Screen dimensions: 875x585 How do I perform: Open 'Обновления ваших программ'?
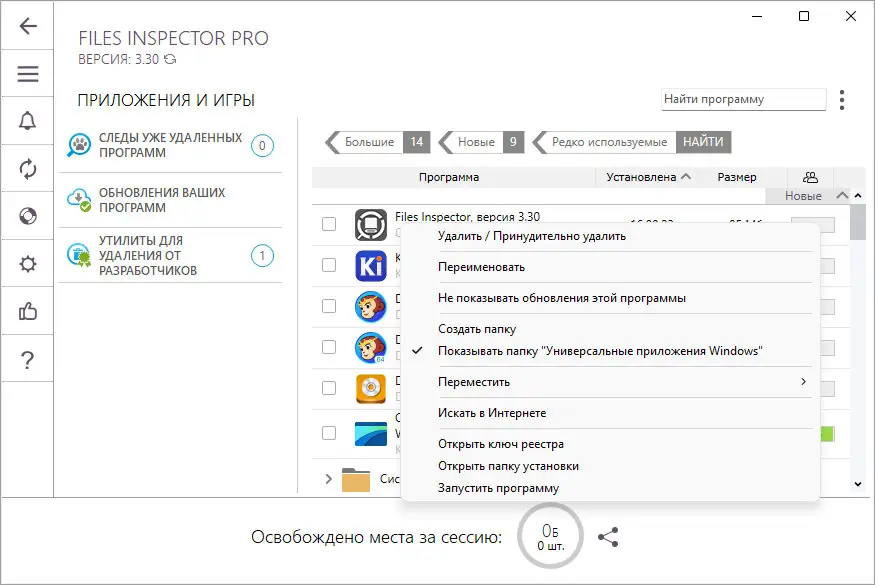click(x=171, y=200)
